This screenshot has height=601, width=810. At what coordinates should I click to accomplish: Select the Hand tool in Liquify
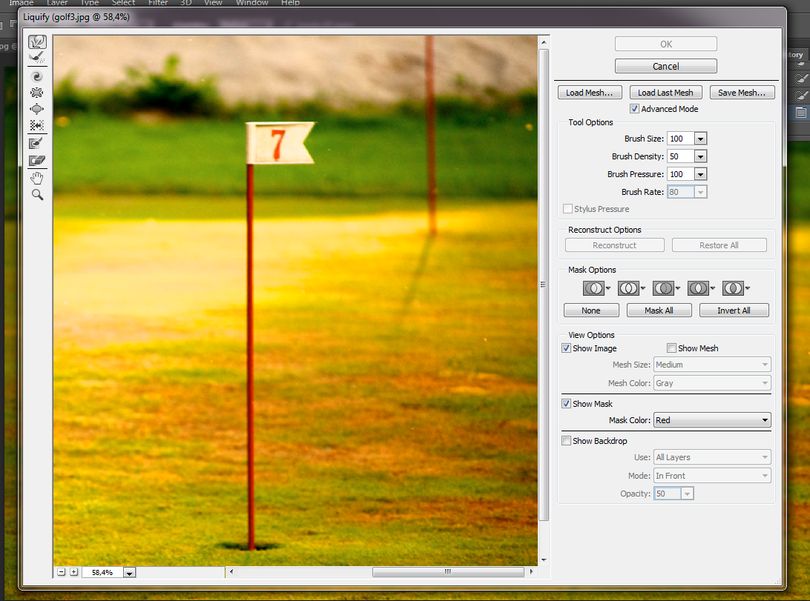coord(37,179)
